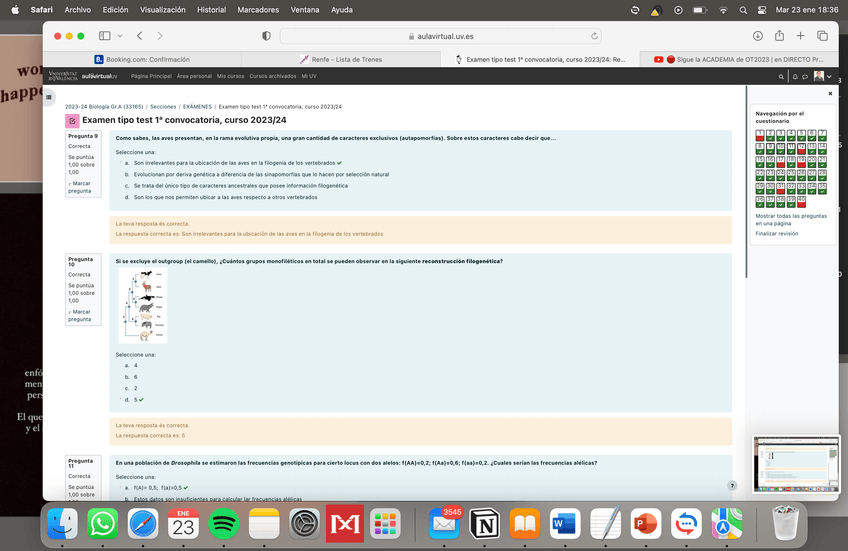Open the Historial menu in the menu bar
Screen dimensions: 848x551
[x=211, y=9]
